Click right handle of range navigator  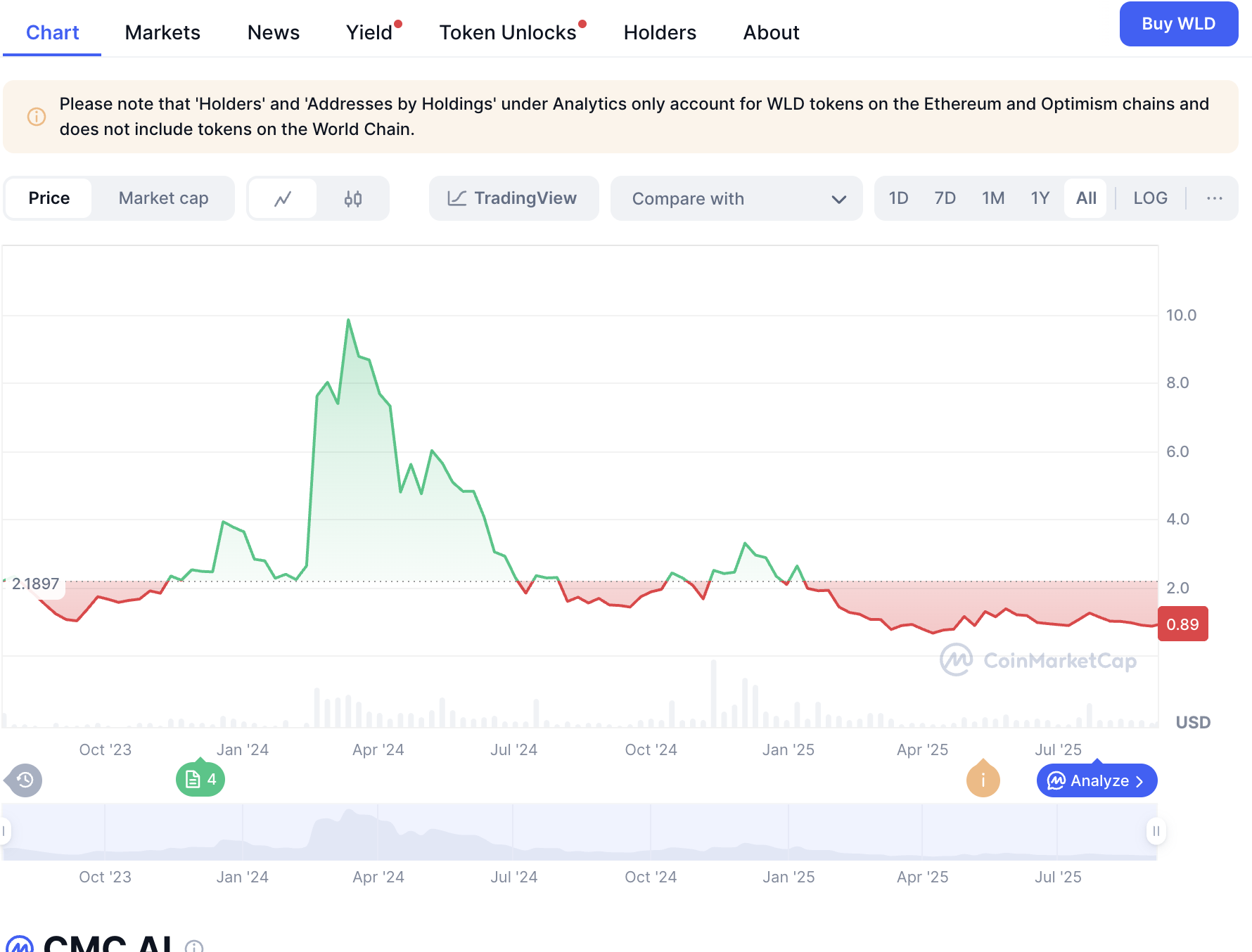coord(1156,832)
